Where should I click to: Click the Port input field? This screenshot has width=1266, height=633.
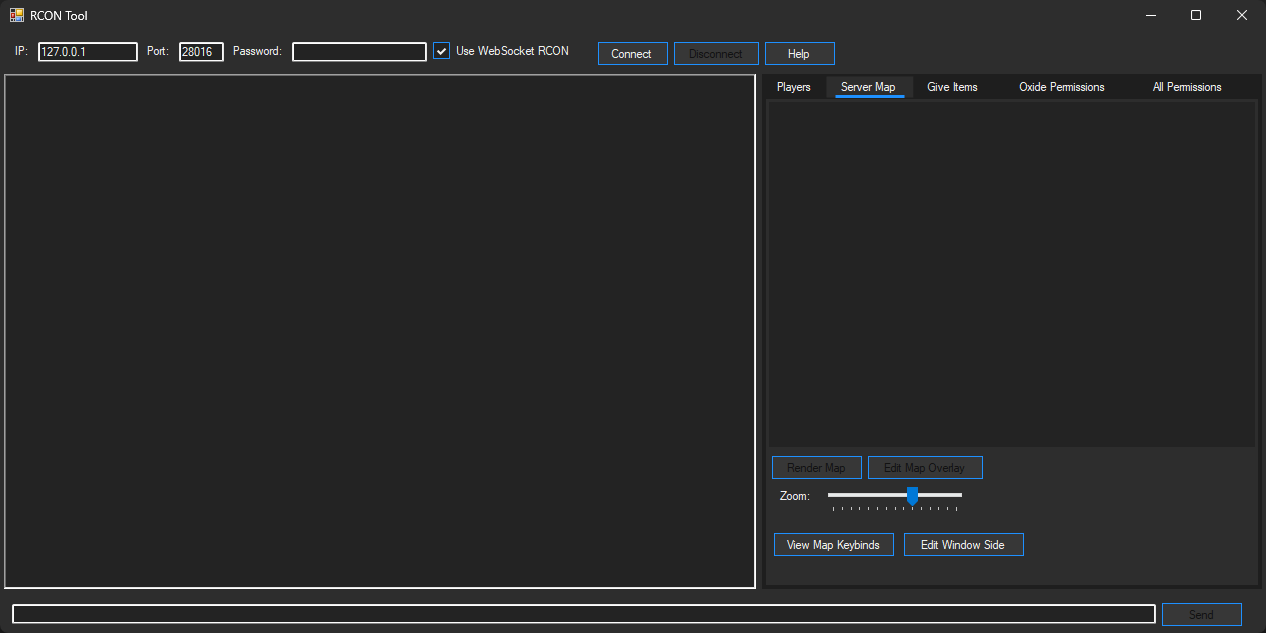201,51
